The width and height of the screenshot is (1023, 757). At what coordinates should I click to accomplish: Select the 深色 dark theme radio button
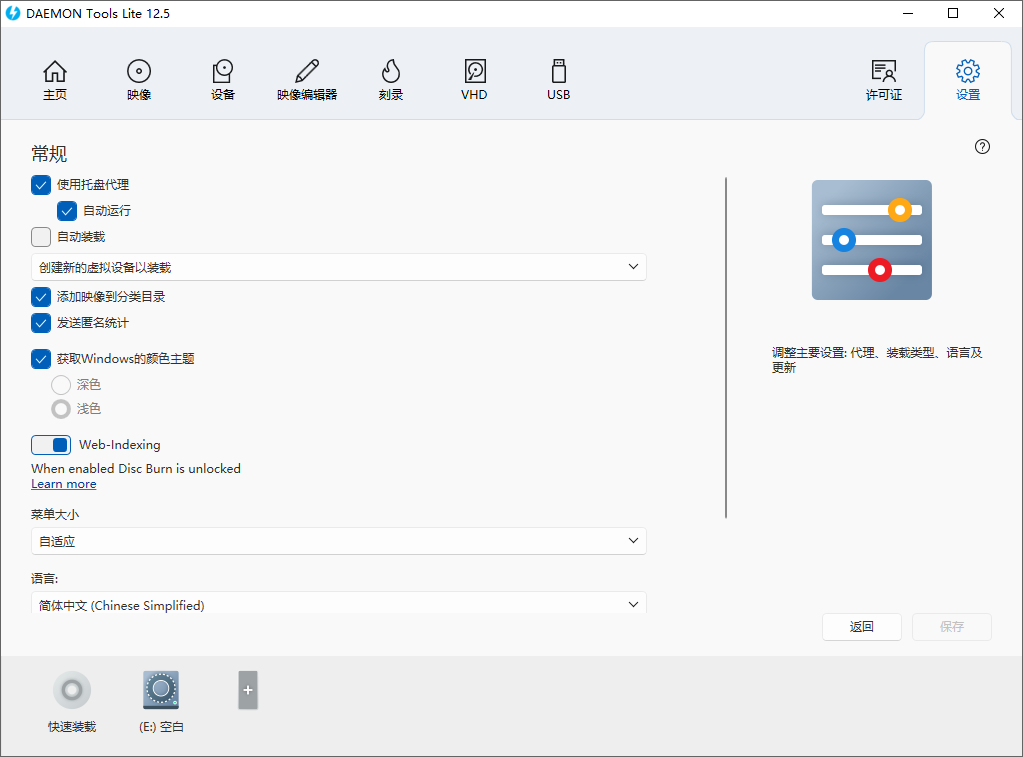(59, 383)
